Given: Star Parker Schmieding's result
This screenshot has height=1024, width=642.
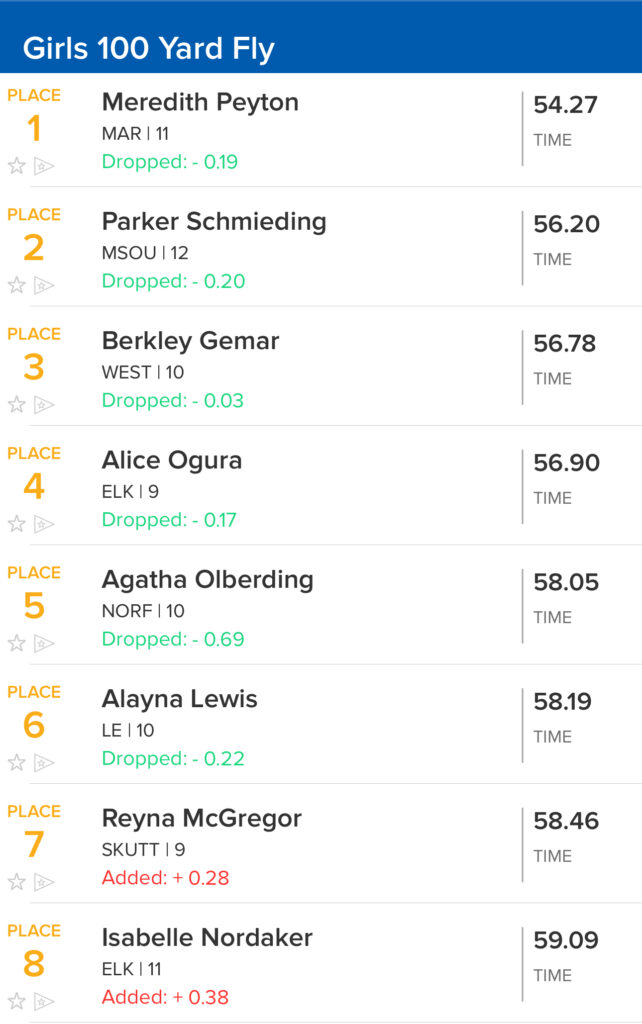Looking at the screenshot, I should (x=16, y=285).
